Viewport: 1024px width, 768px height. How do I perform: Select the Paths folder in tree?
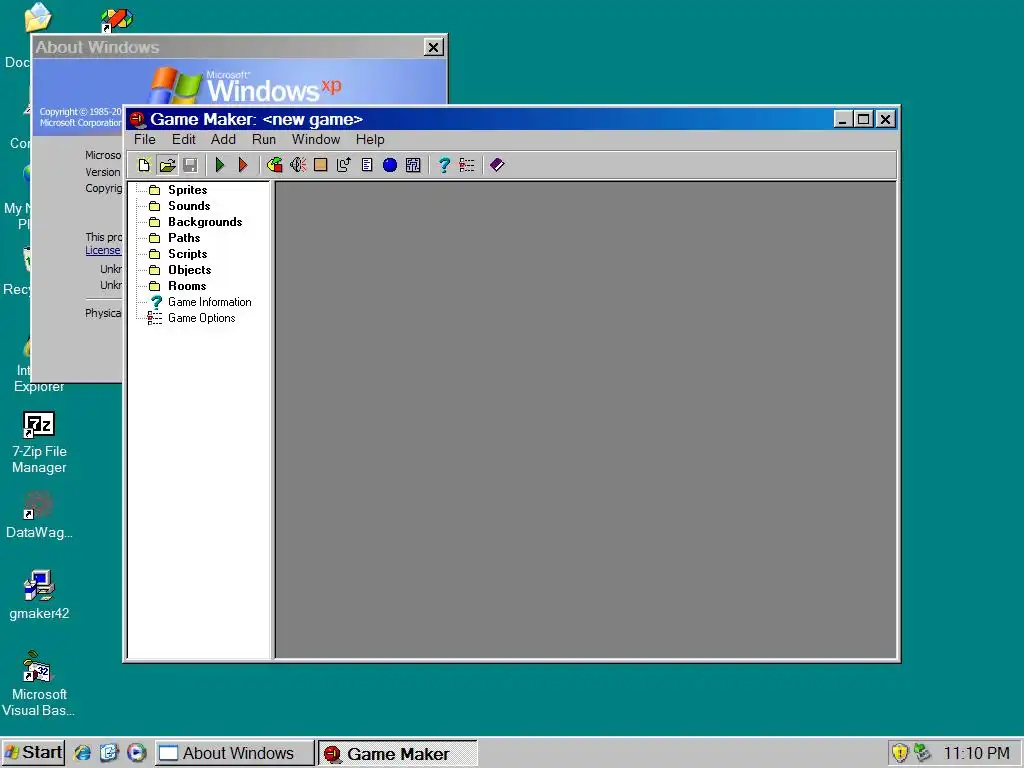pyautogui.click(x=184, y=238)
